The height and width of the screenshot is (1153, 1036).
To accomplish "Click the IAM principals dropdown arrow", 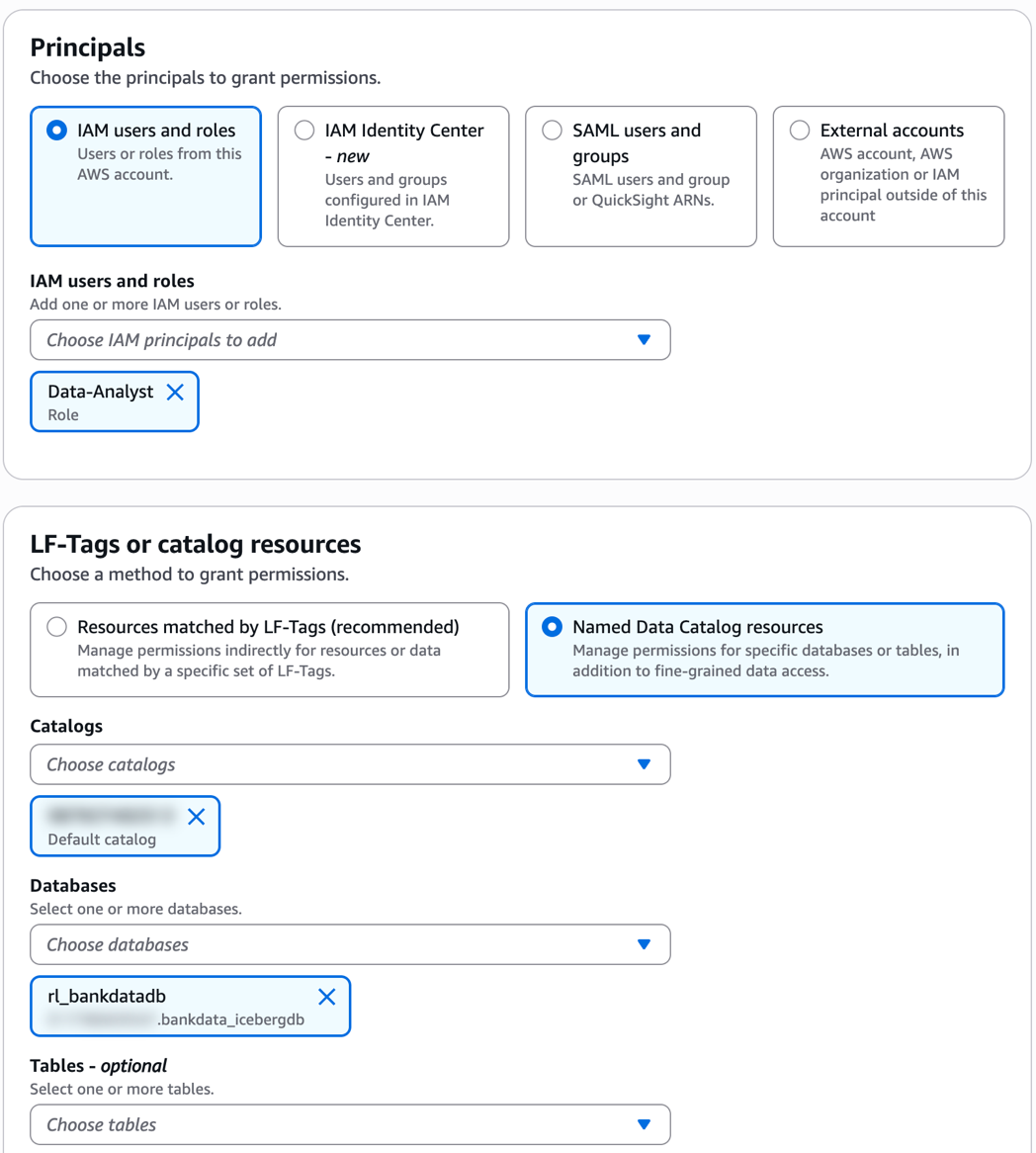I will point(644,340).
